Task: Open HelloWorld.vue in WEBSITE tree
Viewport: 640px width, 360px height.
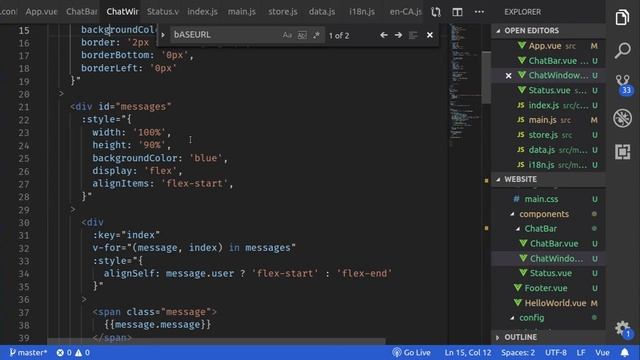Action: [x=548, y=303]
